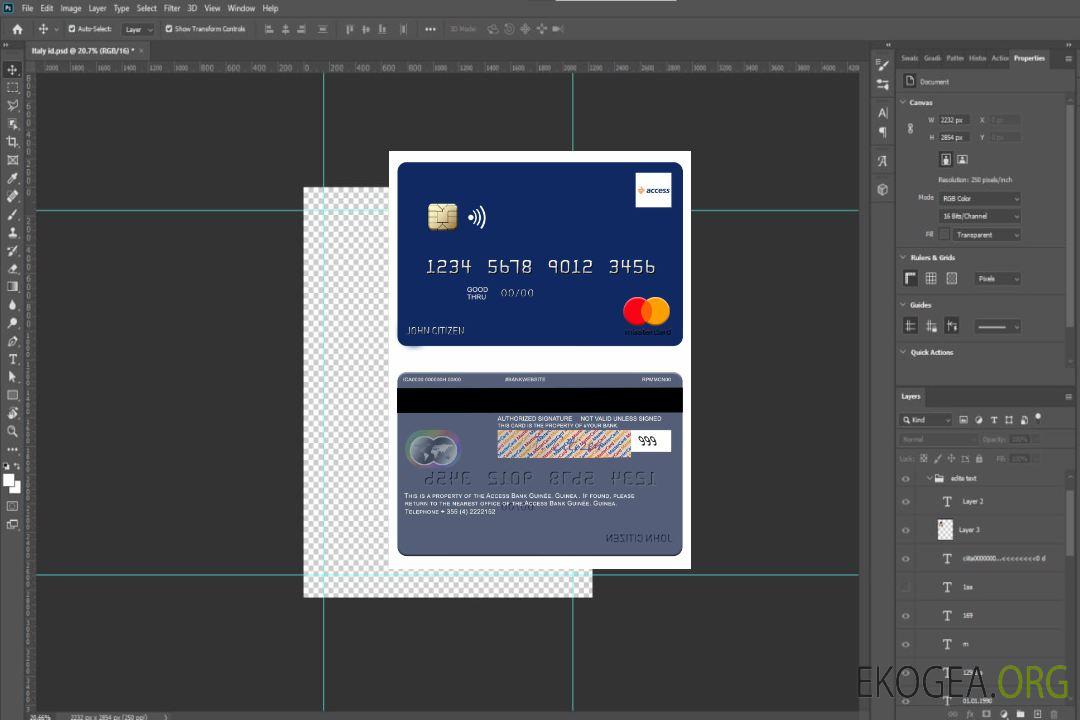
Task: Hide the edite text group
Action: [x=906, y=479]
